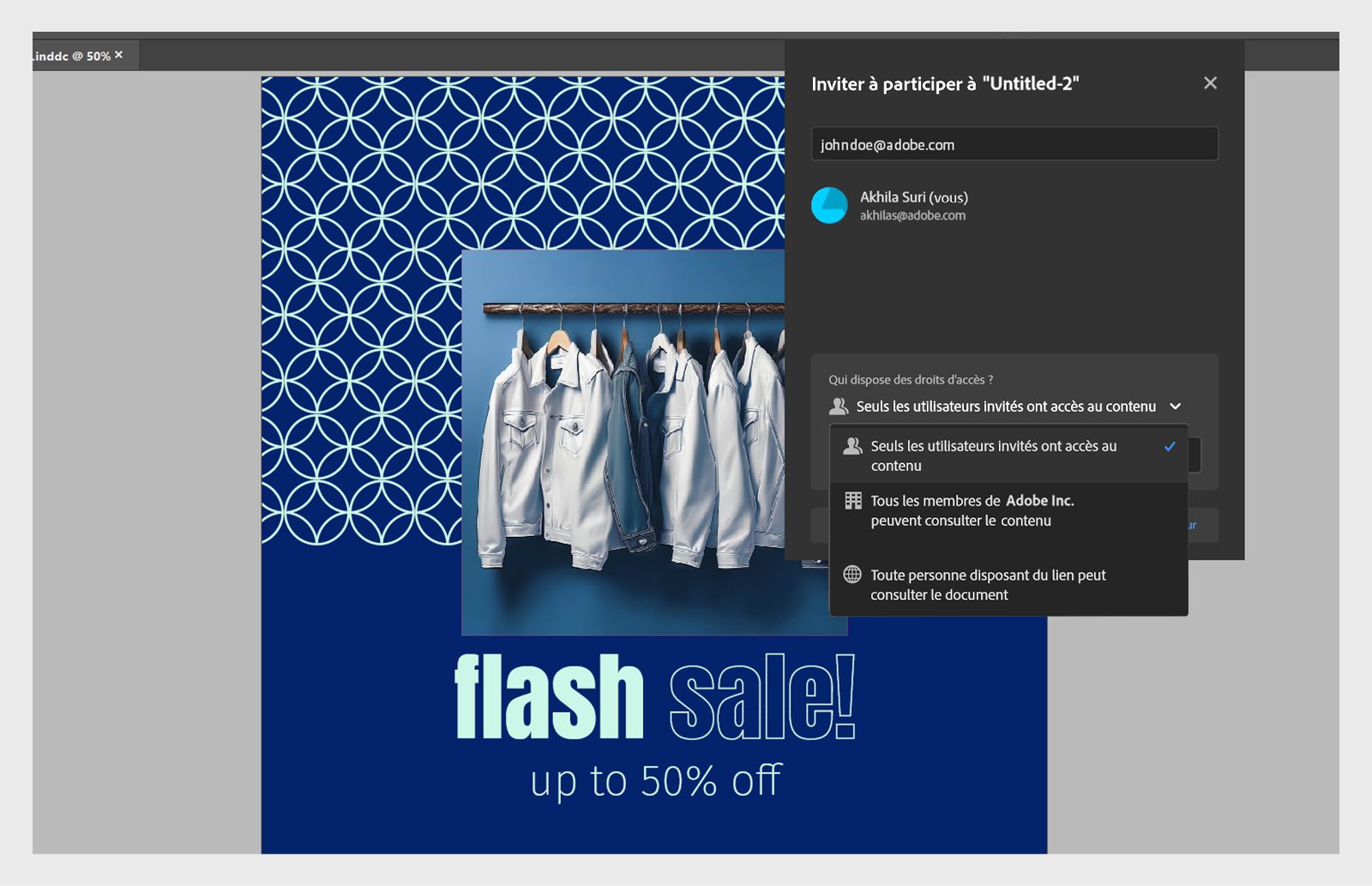Expand the access rights dropdown chevron

pyautogui.click(x=1176, y=407)
